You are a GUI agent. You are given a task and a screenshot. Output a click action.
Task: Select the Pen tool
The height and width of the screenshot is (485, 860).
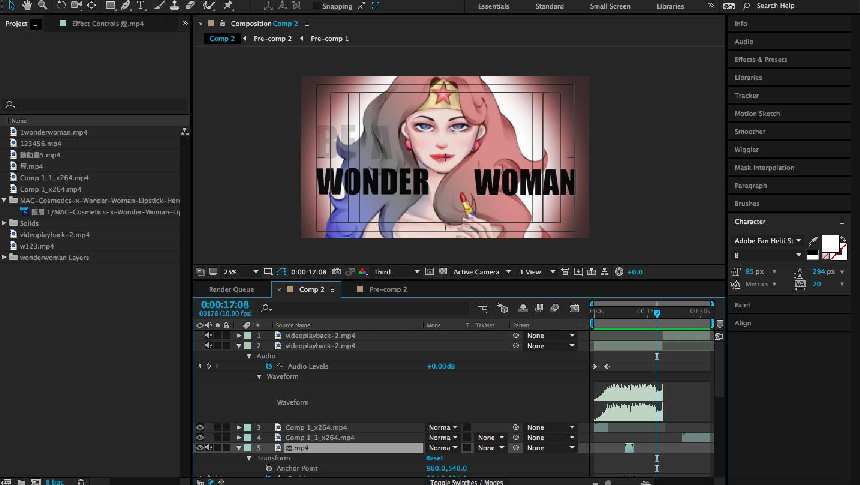point(126,5)
